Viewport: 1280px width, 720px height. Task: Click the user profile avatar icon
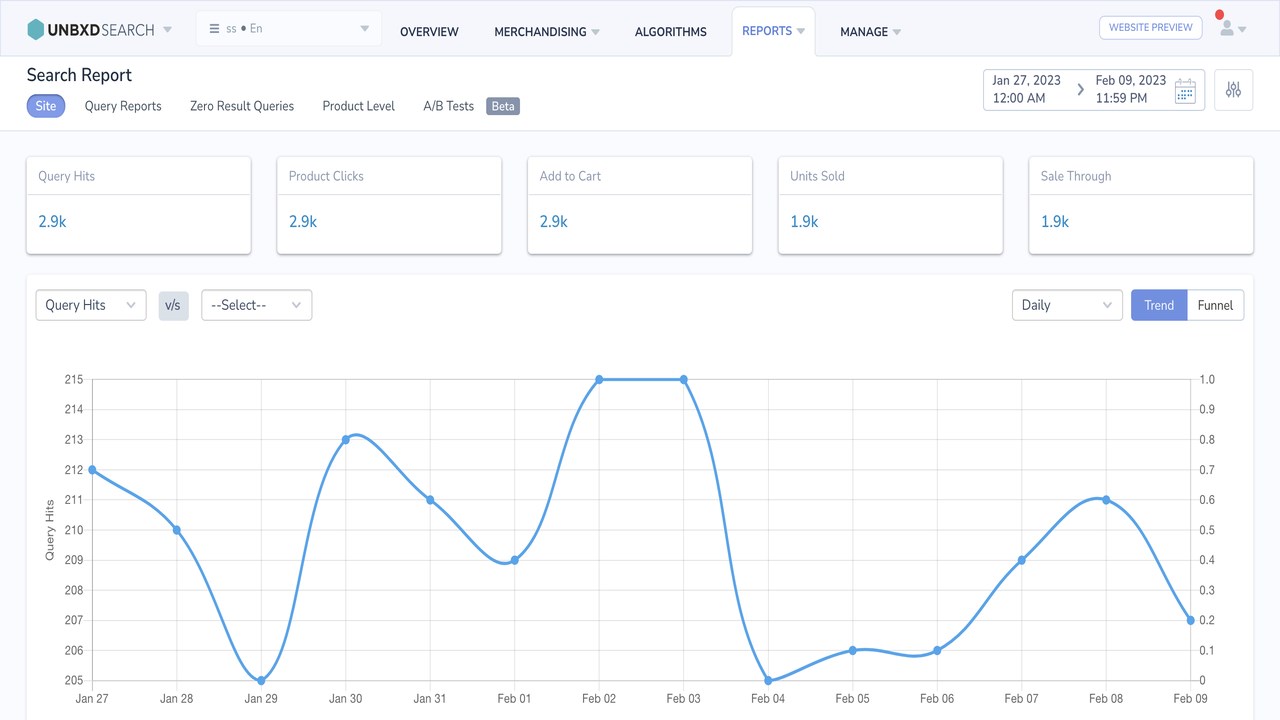pyautogui.click(x=1226, y=28)
